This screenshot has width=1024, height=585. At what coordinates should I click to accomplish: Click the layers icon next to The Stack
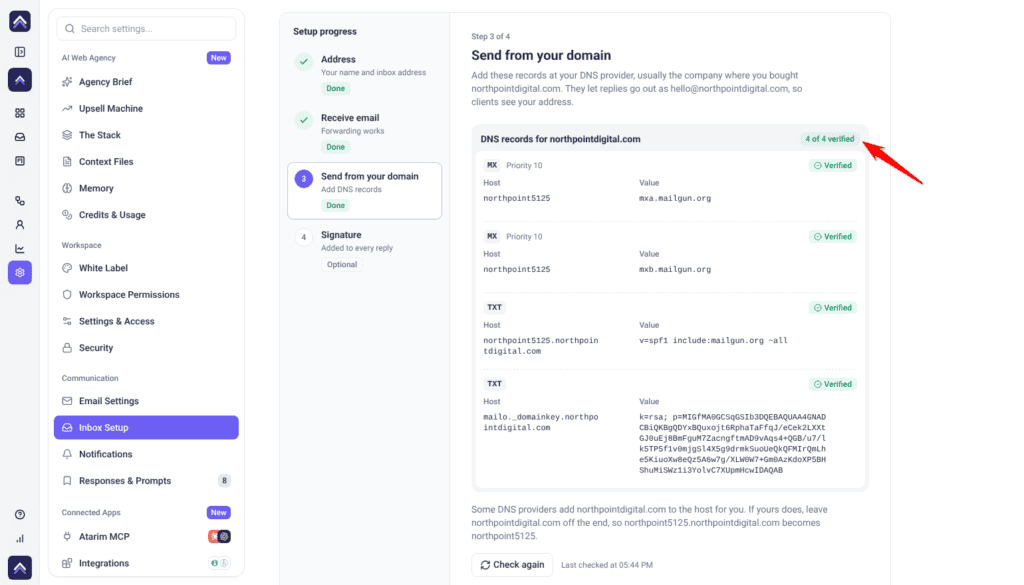tap(67, 135)
